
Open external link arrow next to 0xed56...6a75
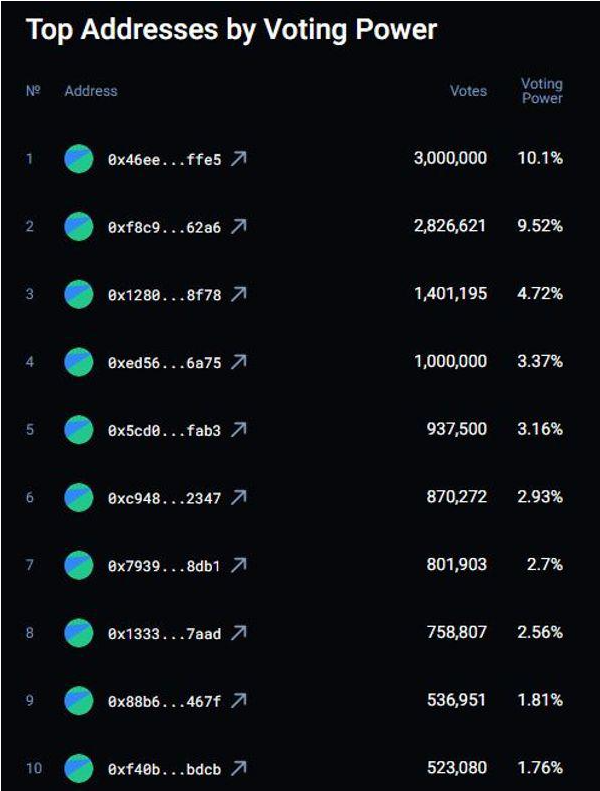238,362
